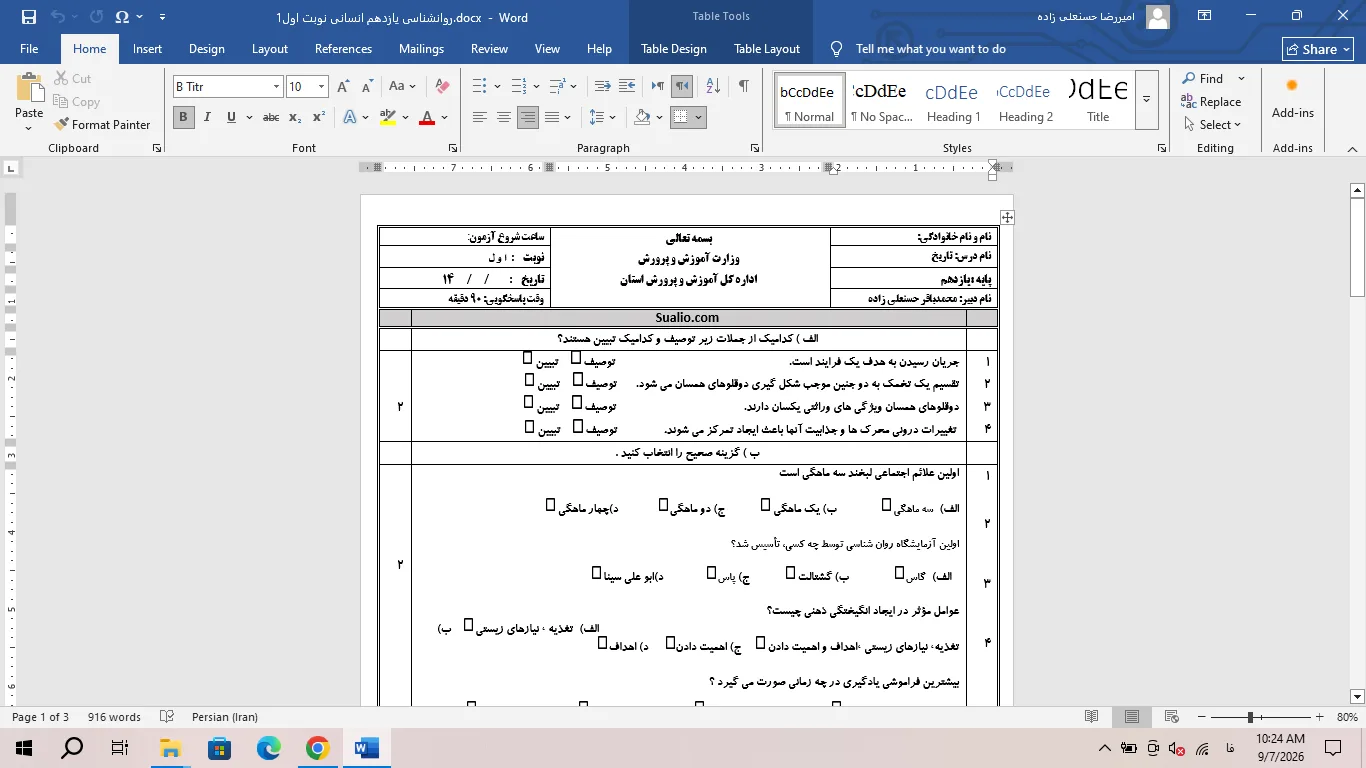
Task: Click the Share button
Action: pyautogui.click(x=1318, y=49)
